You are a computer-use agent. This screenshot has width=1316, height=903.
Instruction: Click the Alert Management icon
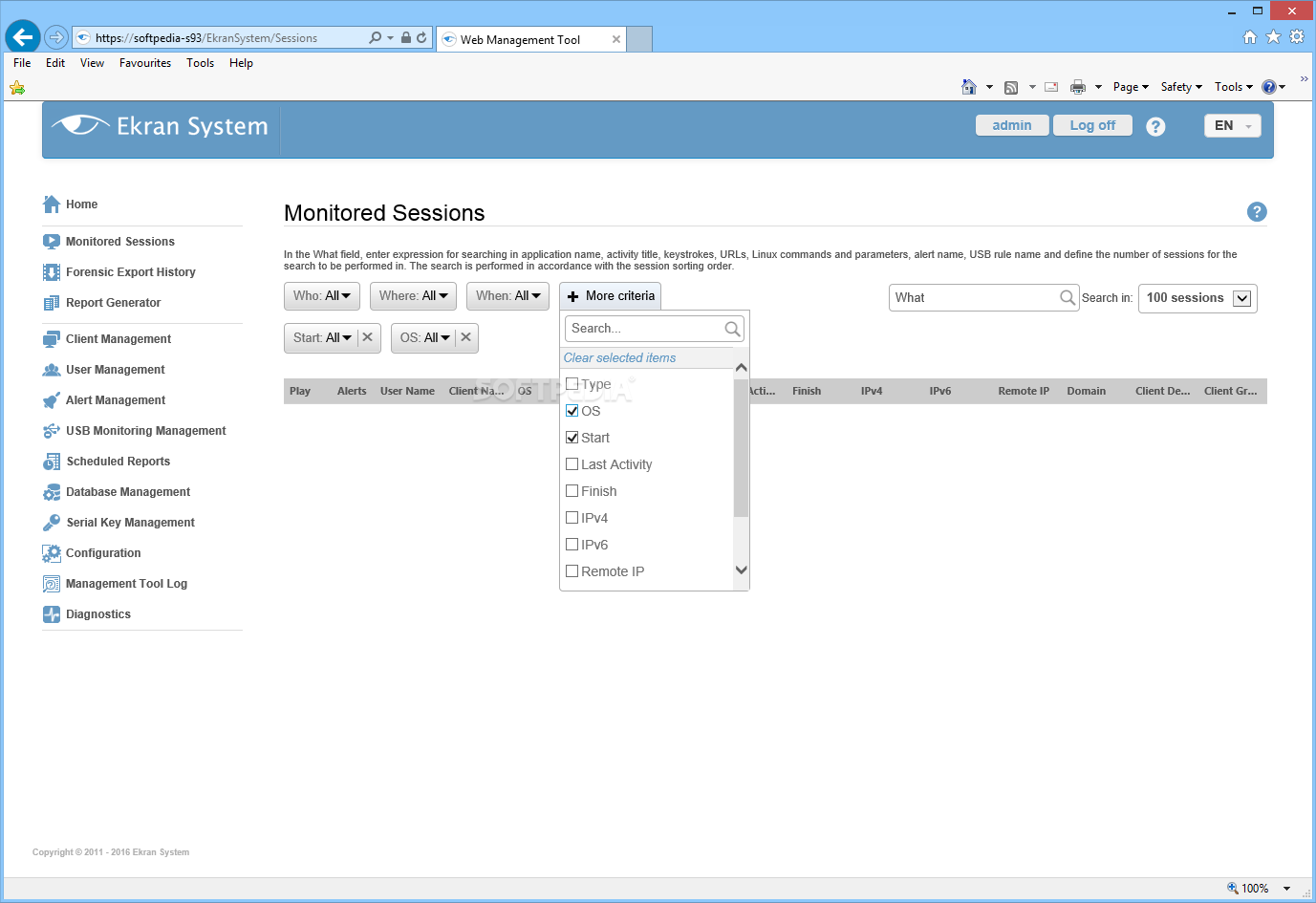(52, 400)
